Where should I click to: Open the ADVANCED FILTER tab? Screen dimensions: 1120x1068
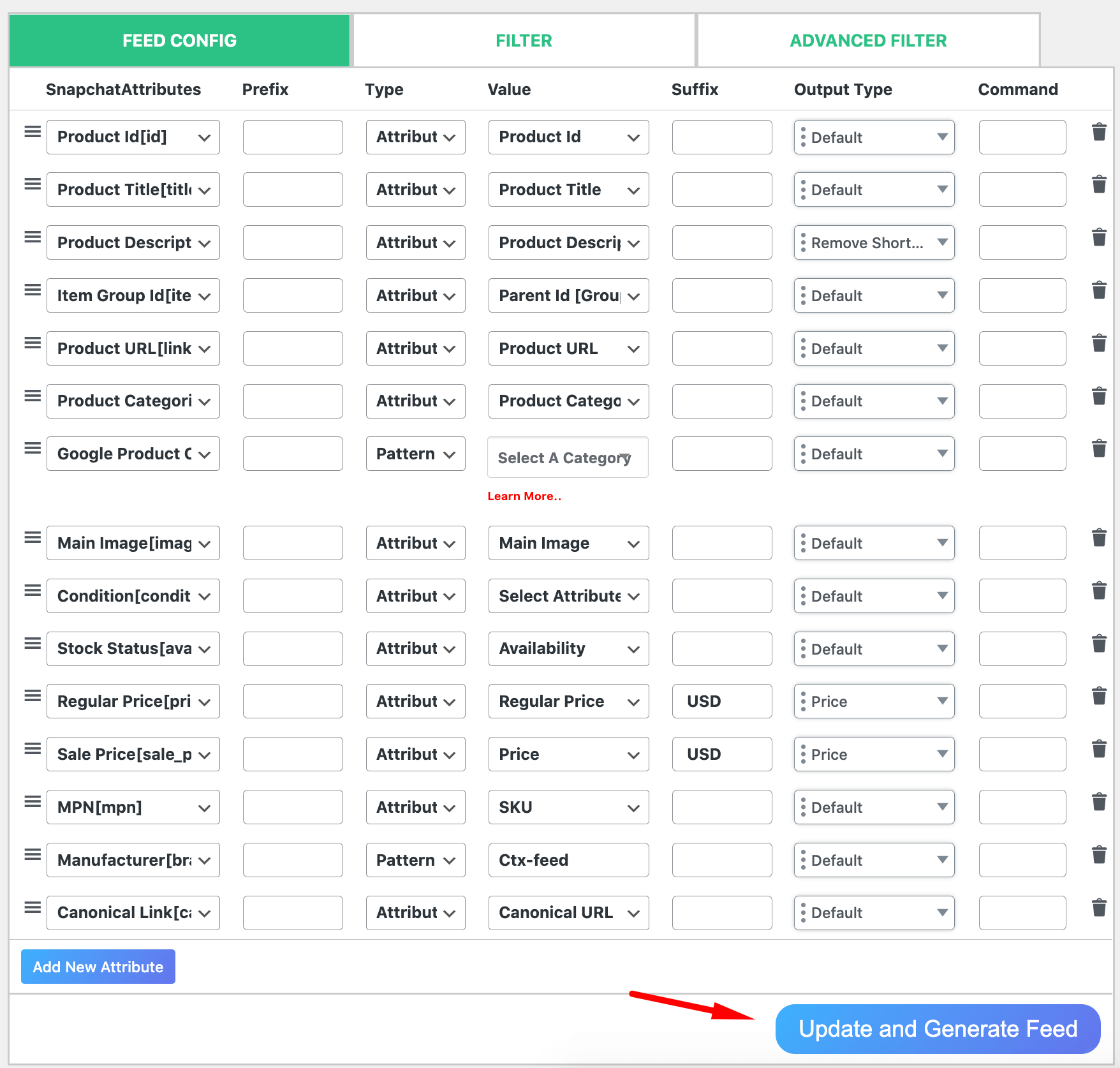coord(868,40)
